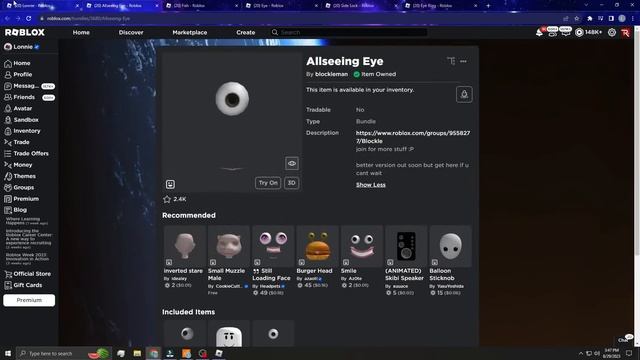The height and width of the screenshot is (360, 640).
Task: Select Marketplace in the top navigation
Action: point(190,32)
